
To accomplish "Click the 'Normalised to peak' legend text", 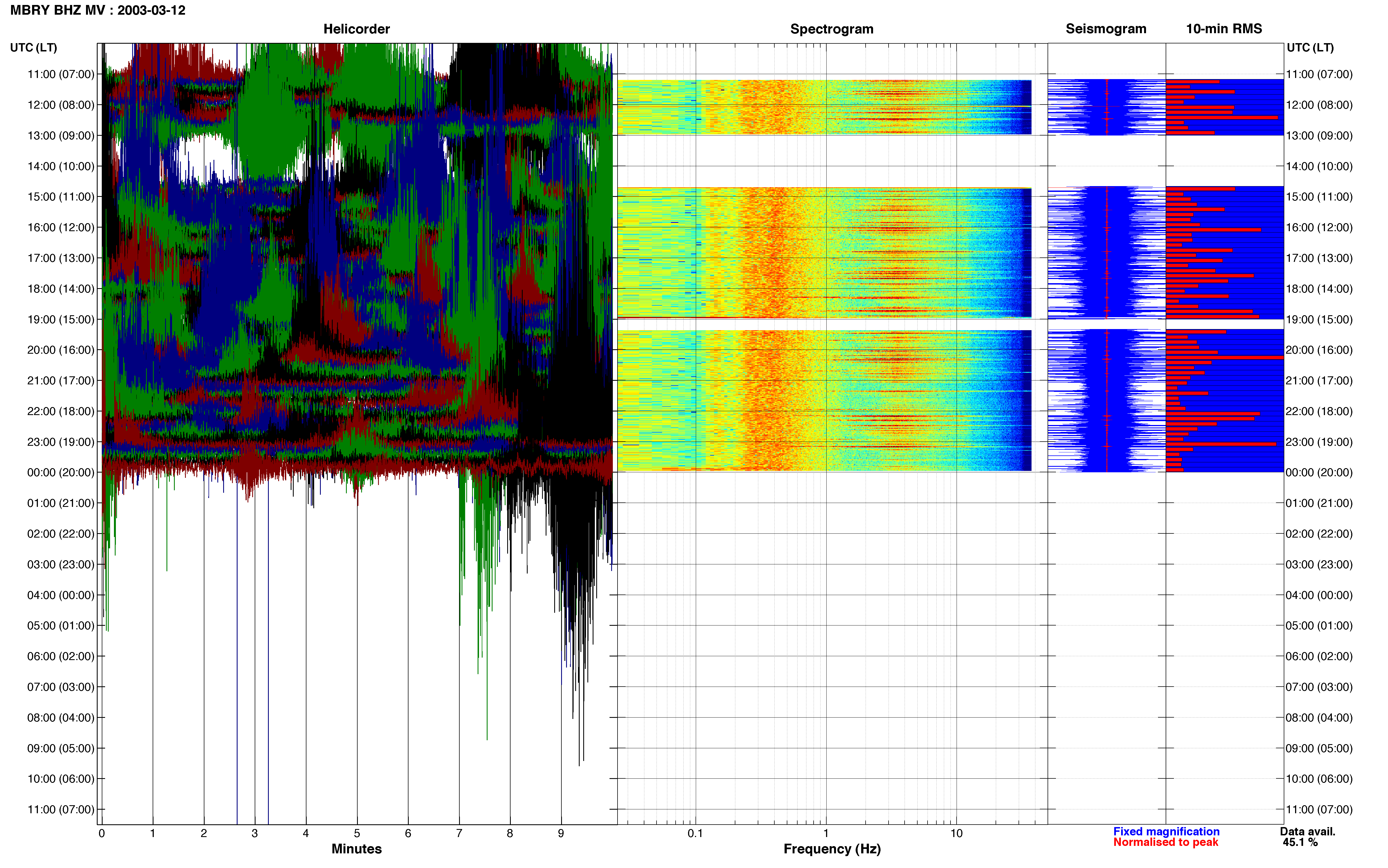I will coord(1165,842).
